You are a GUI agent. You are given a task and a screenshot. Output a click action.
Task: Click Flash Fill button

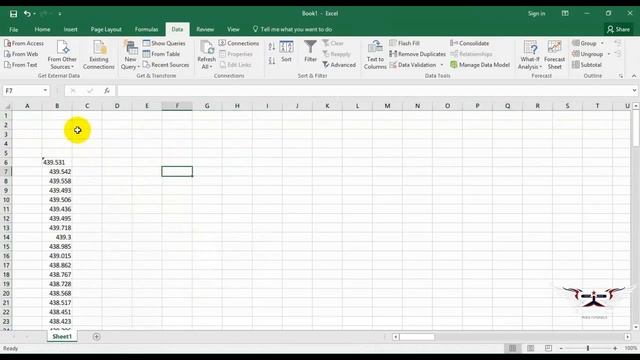coord(404,43)
